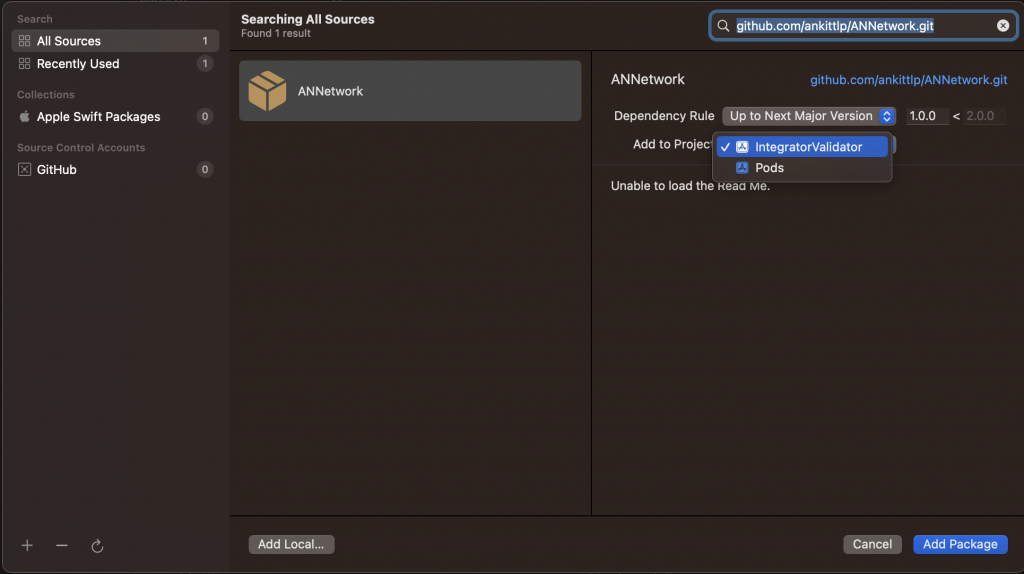Click the Unable to load Read Me text
The width and height of the screenshot is (1024, 574).
tap(690, 186)
